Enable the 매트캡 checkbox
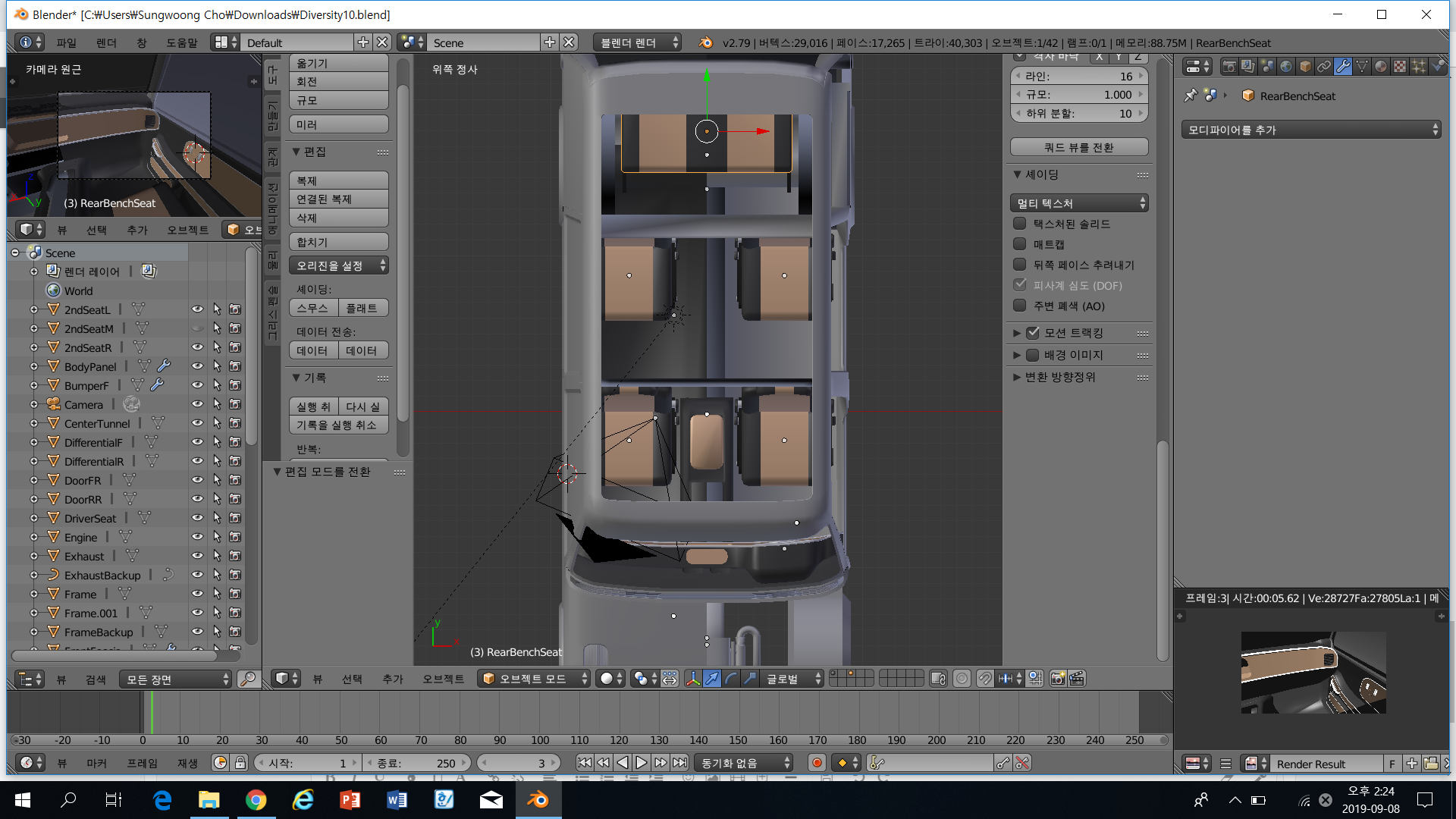 tap(1020, 244)
